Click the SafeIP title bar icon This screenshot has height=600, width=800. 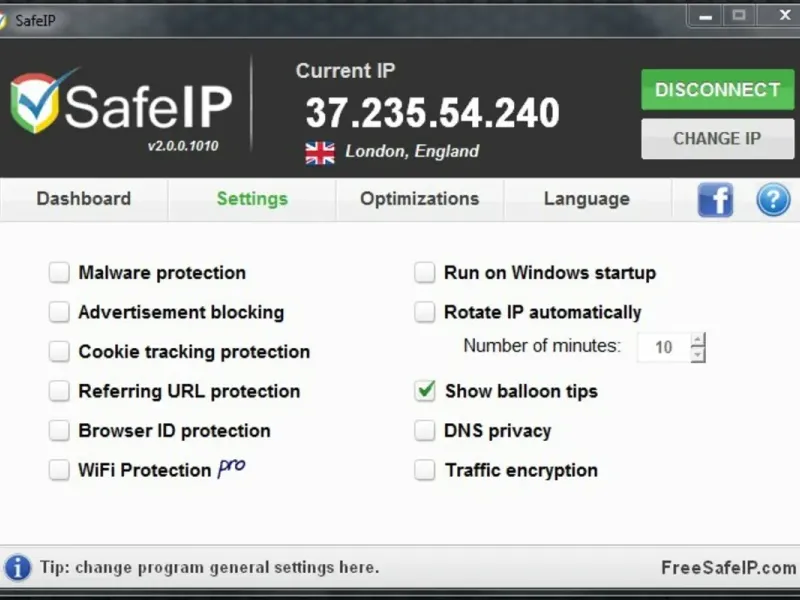5,20
